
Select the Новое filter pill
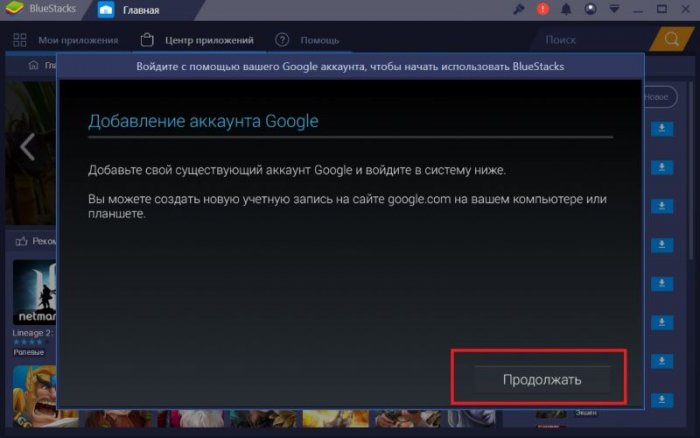660,97
